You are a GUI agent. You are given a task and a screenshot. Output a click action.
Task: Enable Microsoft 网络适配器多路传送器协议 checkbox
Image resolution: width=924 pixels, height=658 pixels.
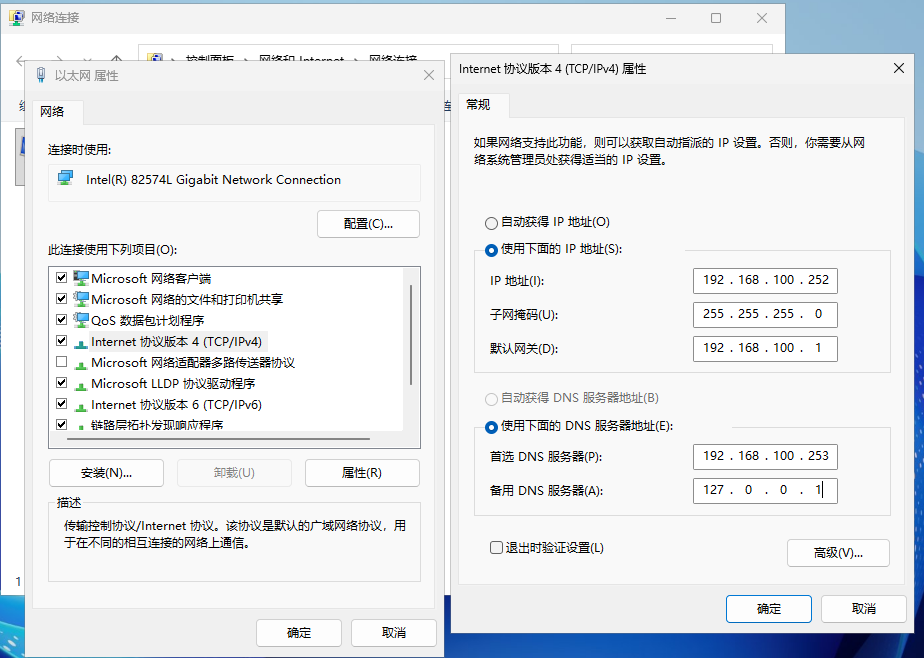click(x=62, y=362)
